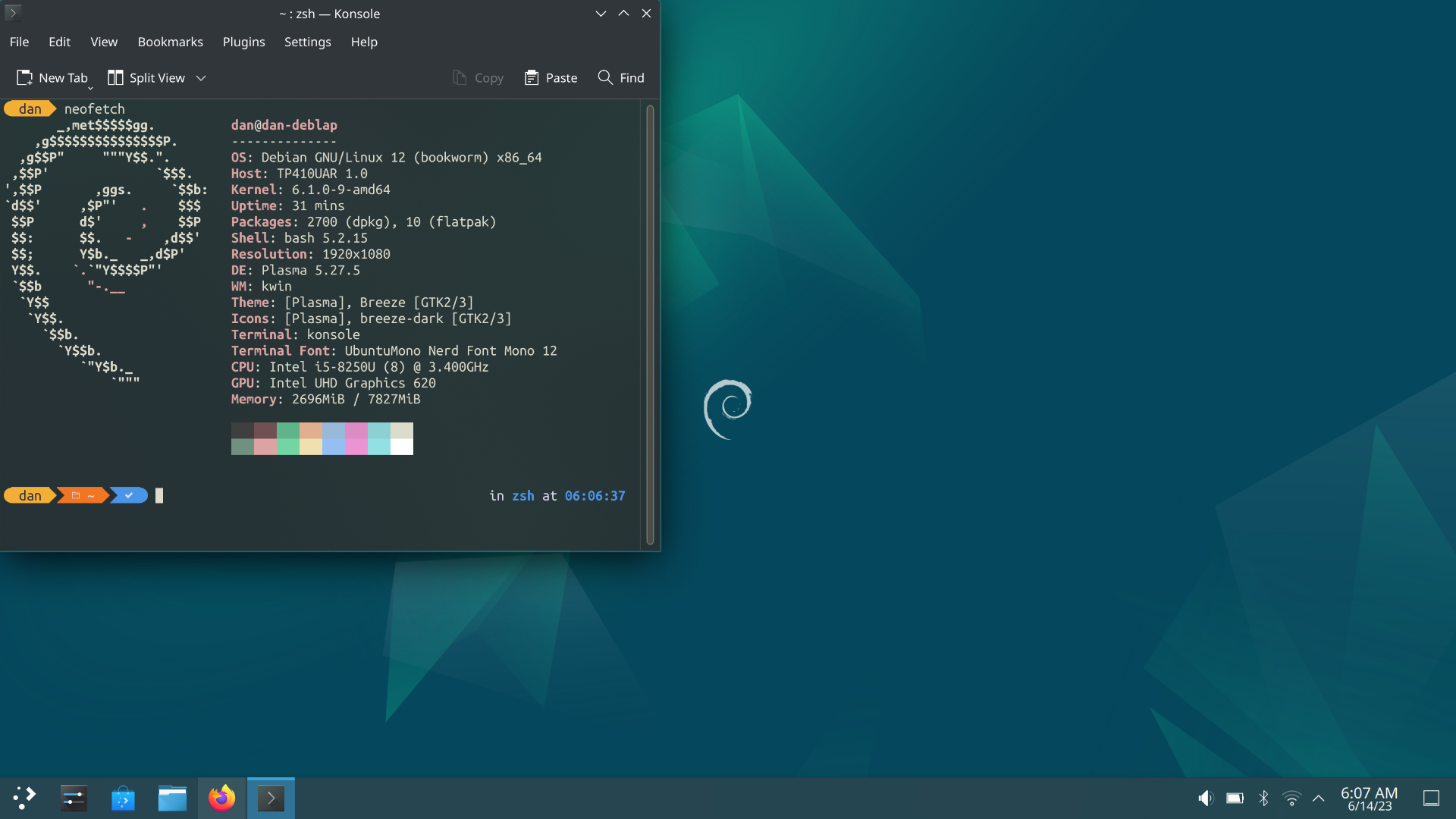The height and width of the screenshot is (819, 1456).
Task: Open the File menu in Konsole
Action: (19, 42)
